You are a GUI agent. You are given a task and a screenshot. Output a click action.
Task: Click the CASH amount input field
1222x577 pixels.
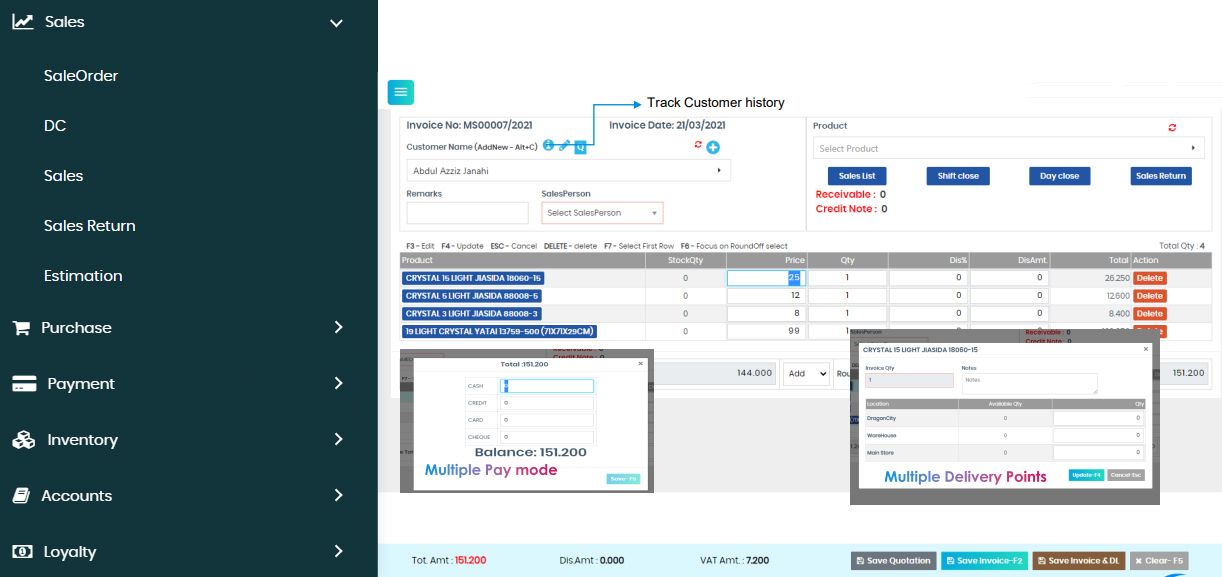coord(546,385)
